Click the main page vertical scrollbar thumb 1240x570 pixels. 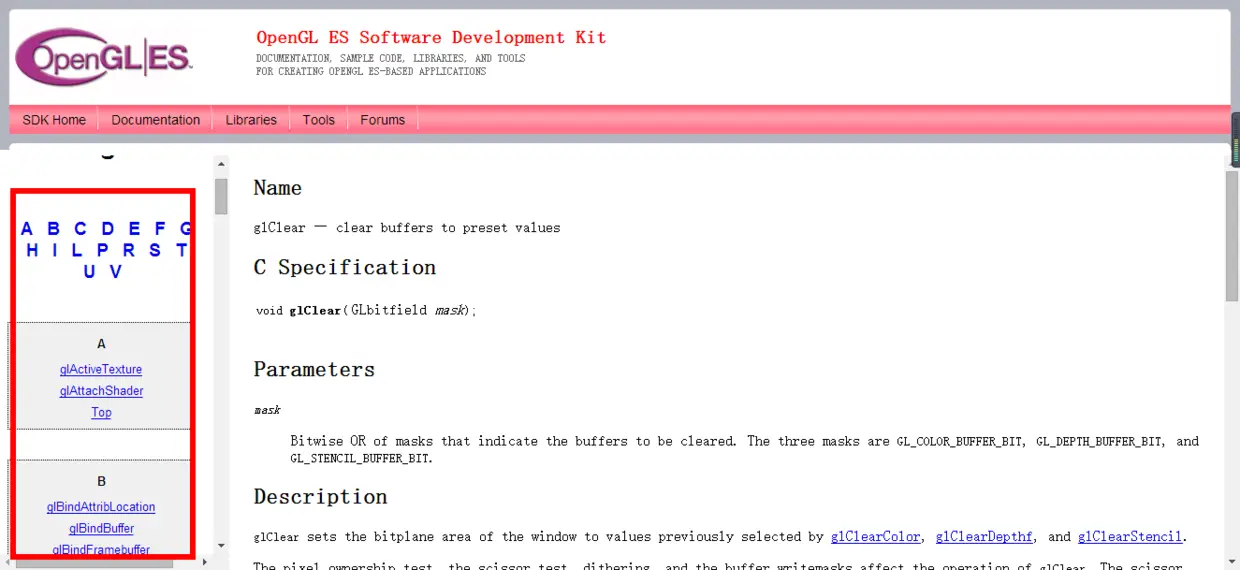pos(1232,235)
